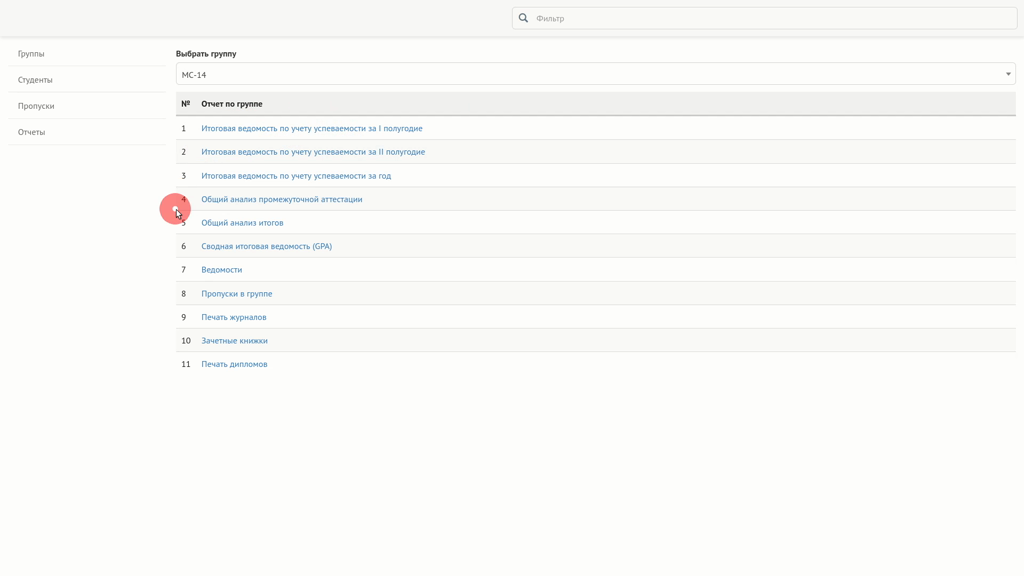Open Общий анализ промежуточной аттестации
This screenshot has width=1024, height=576.
pyautogui.click(x=281, y=199)
